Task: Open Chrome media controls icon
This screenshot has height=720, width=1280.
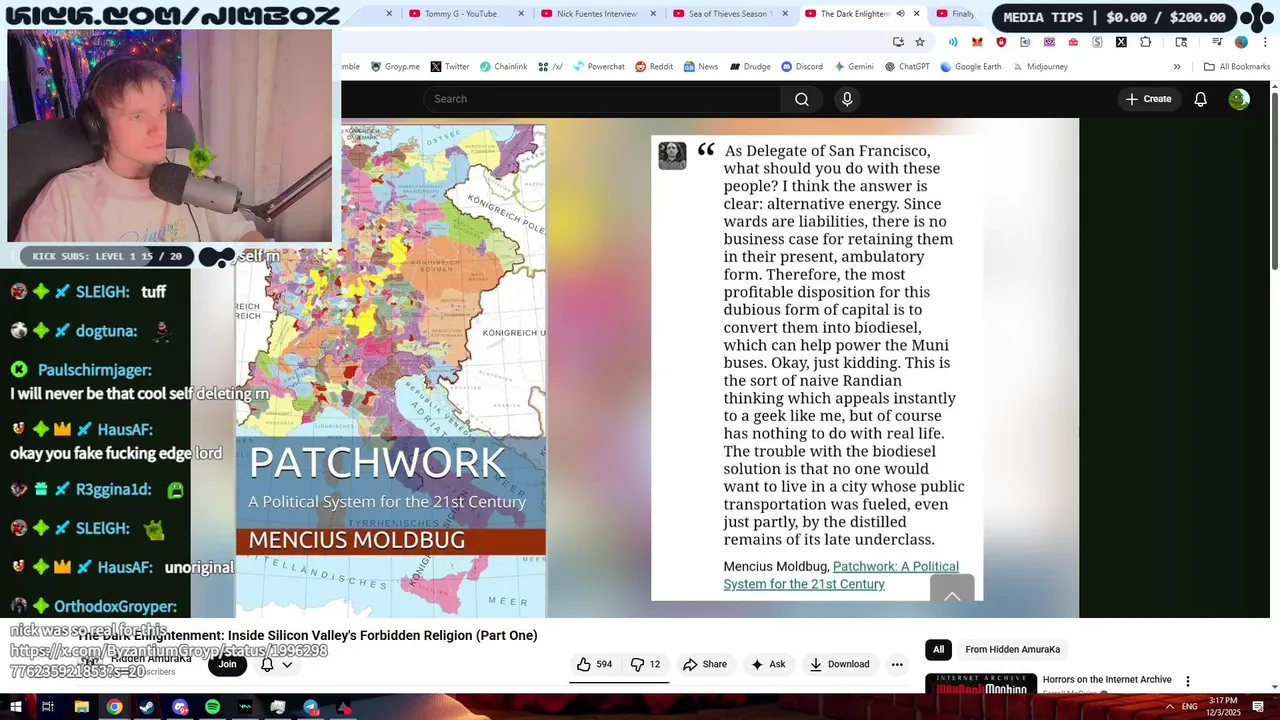Action: pos(1217,42)
